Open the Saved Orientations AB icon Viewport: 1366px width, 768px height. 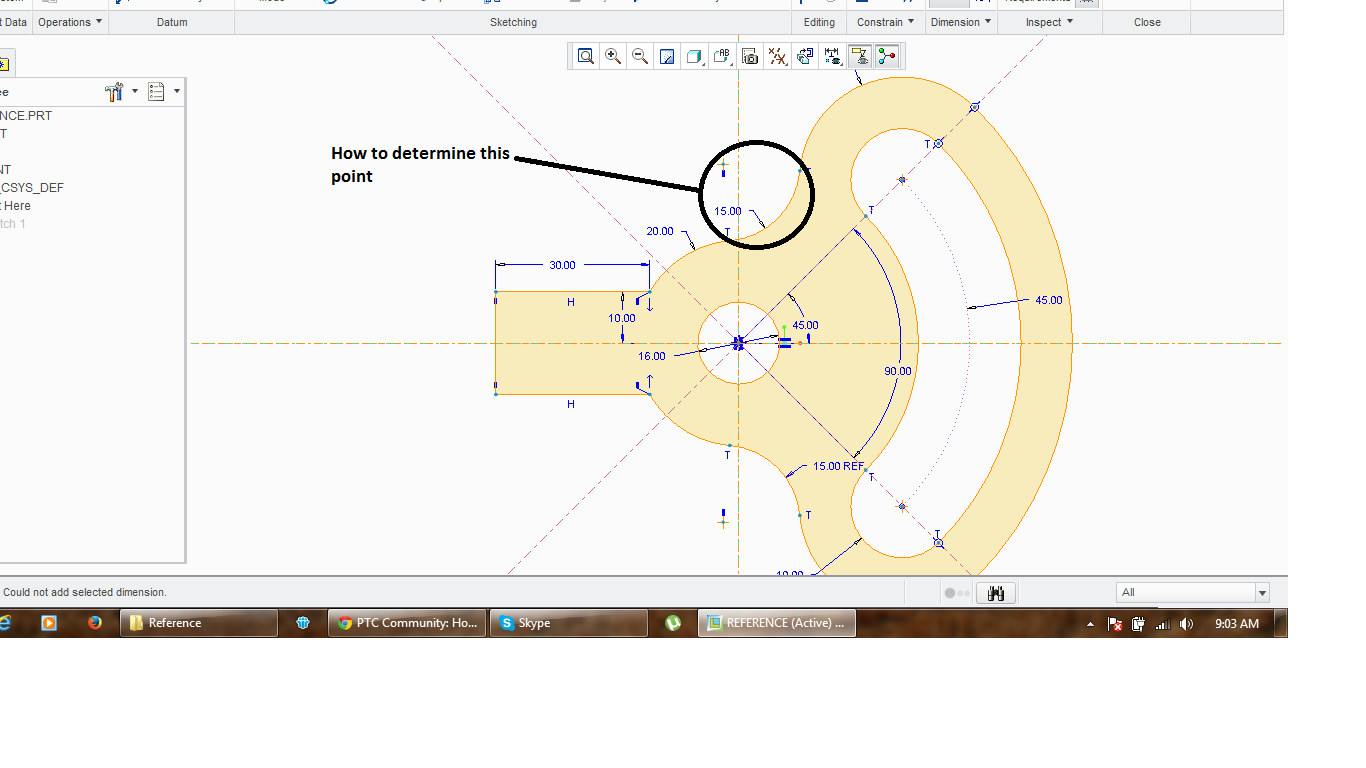pyautogui.click(x=722, y=56)
